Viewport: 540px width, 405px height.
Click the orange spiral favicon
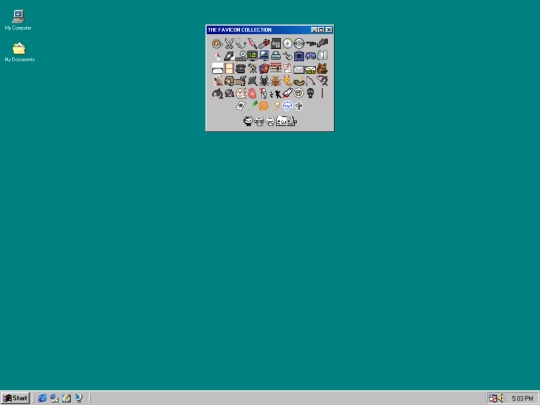(x=264, y=106)
